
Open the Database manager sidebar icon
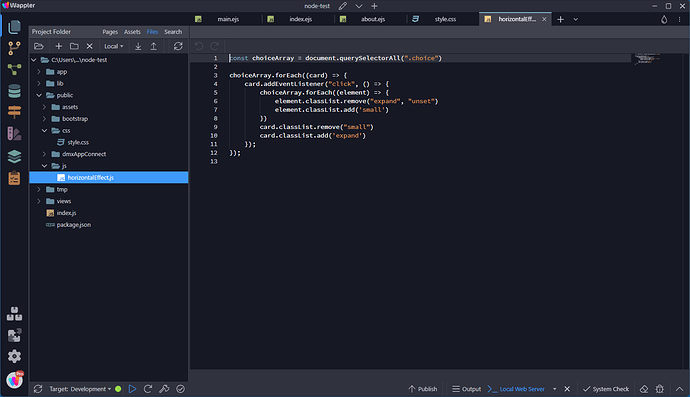14,91
